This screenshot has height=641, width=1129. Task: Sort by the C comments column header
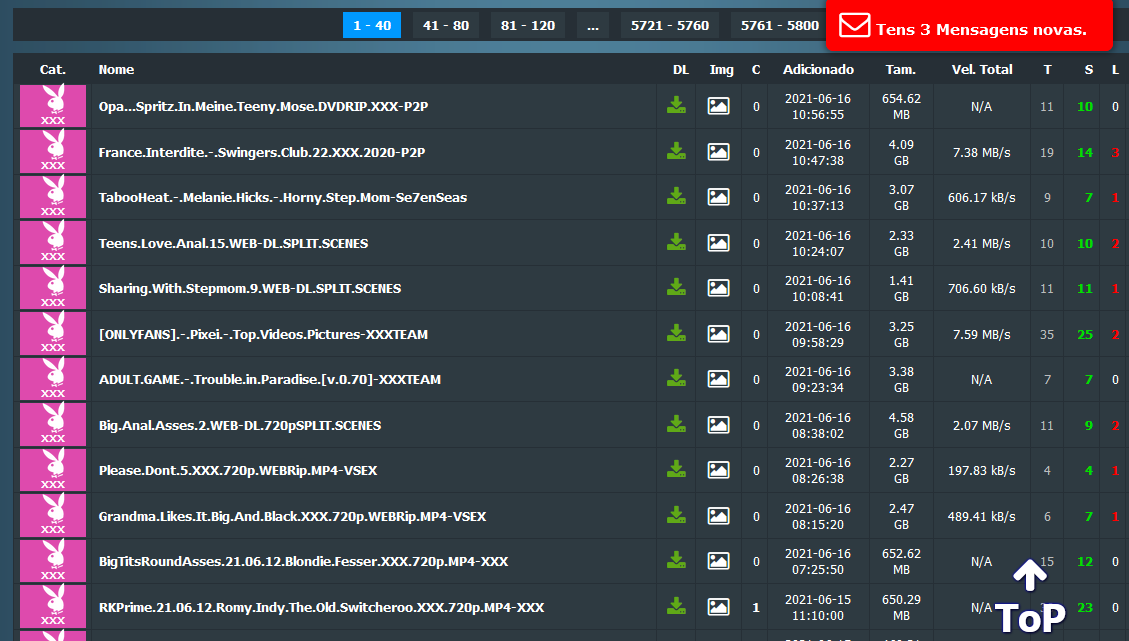(x=756, y=70)
